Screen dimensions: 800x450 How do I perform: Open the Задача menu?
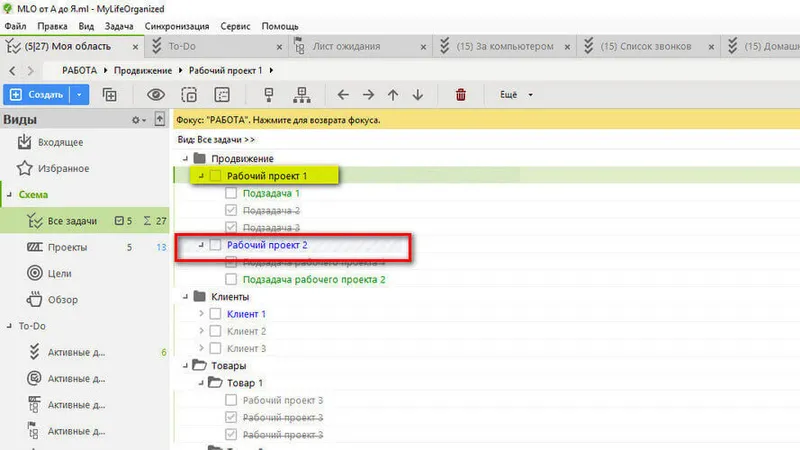pos(119,26)
